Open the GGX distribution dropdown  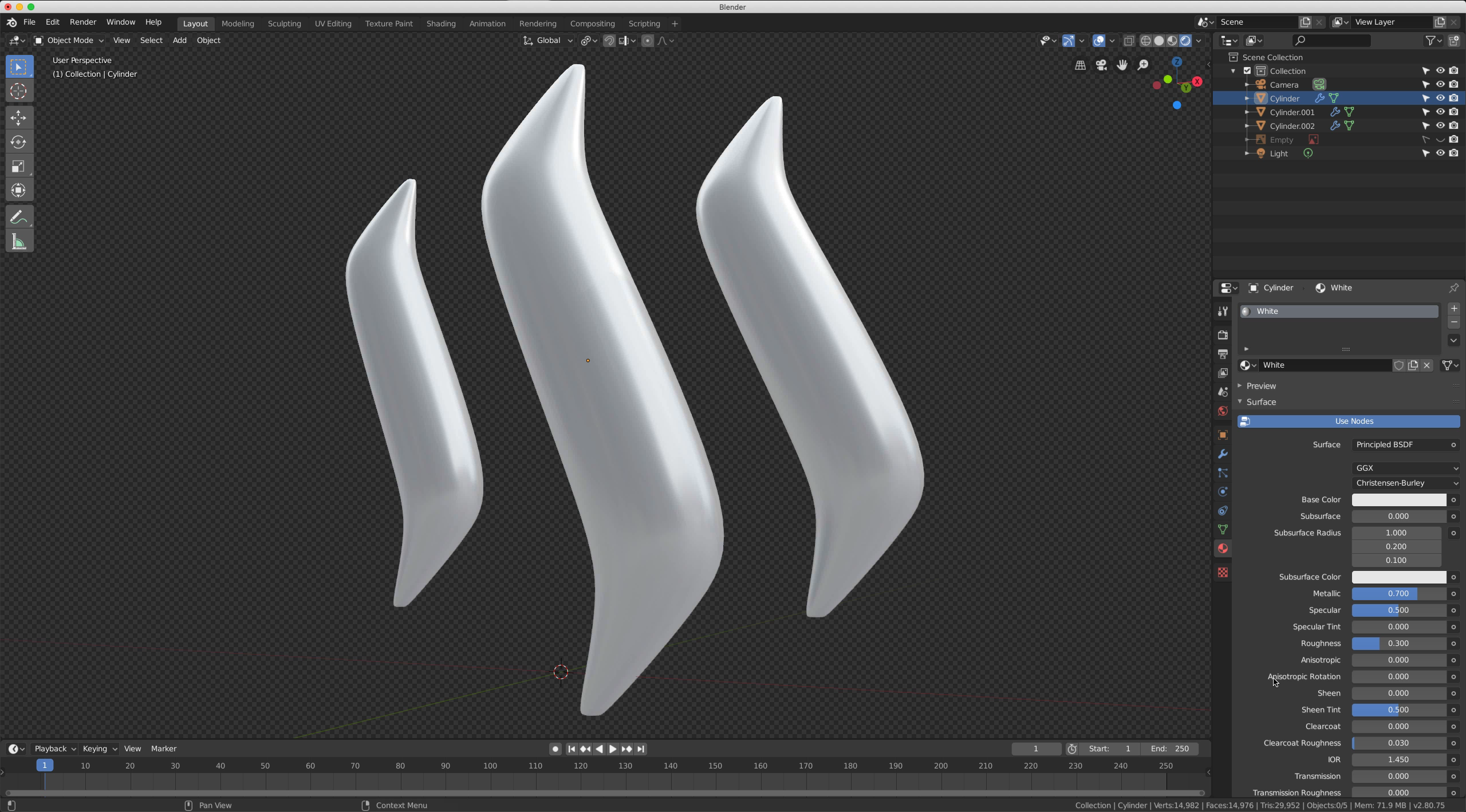click(1405, 468)
